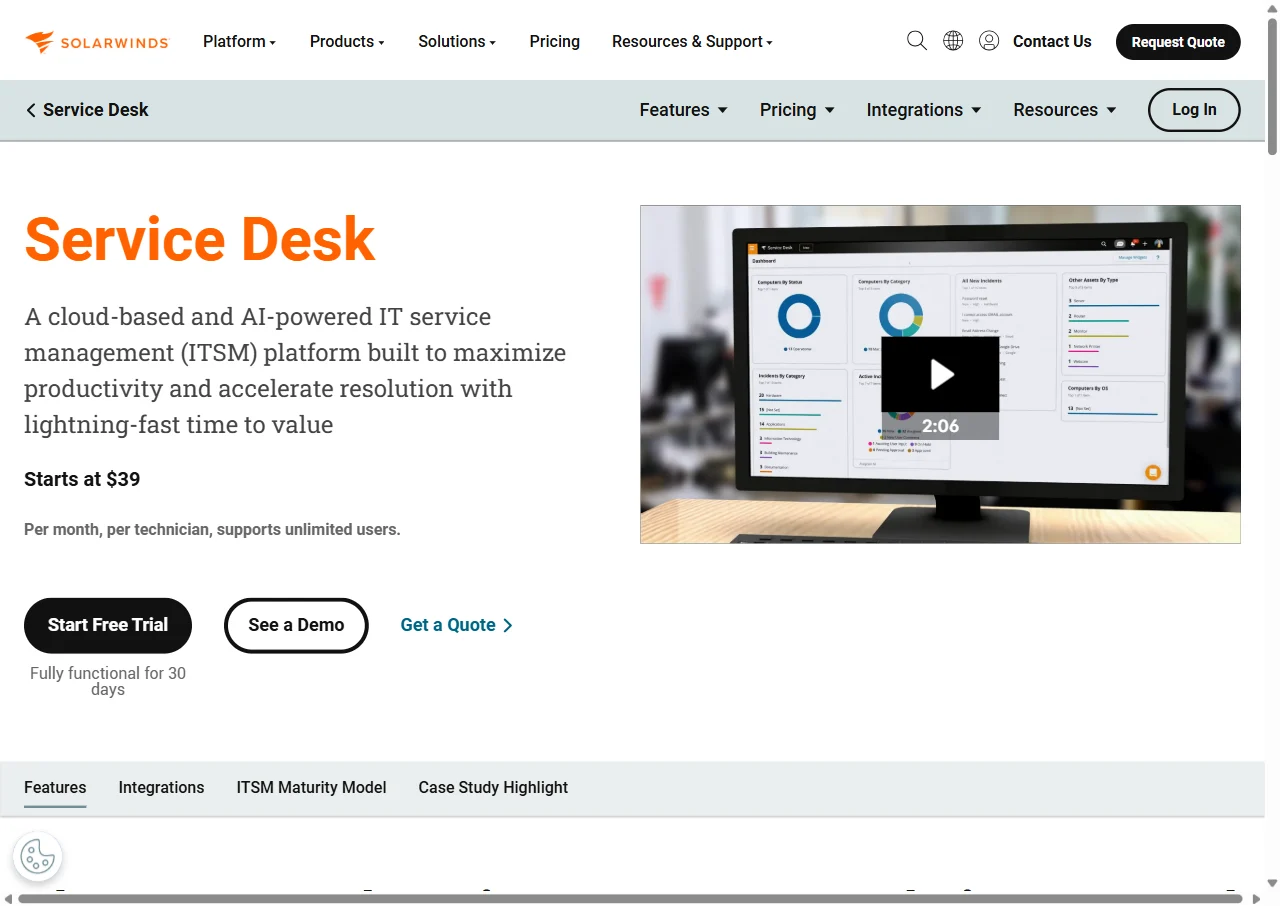
Task: Go to Pricing in the top navigation
Action: coord(555,41)
